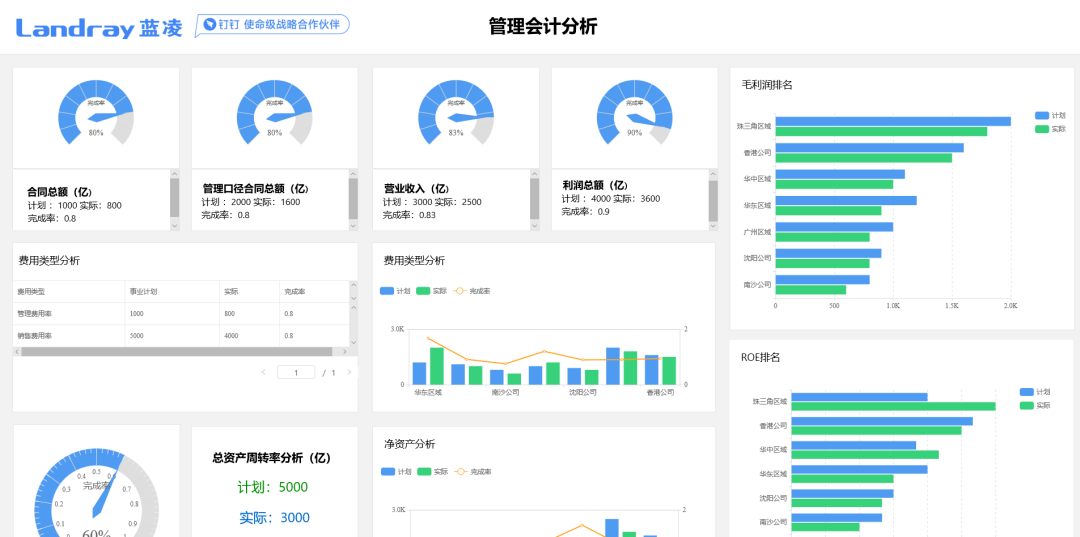
Task: Click right arrow of table horizontal scrollbar
Action: [x=345, y=352]
